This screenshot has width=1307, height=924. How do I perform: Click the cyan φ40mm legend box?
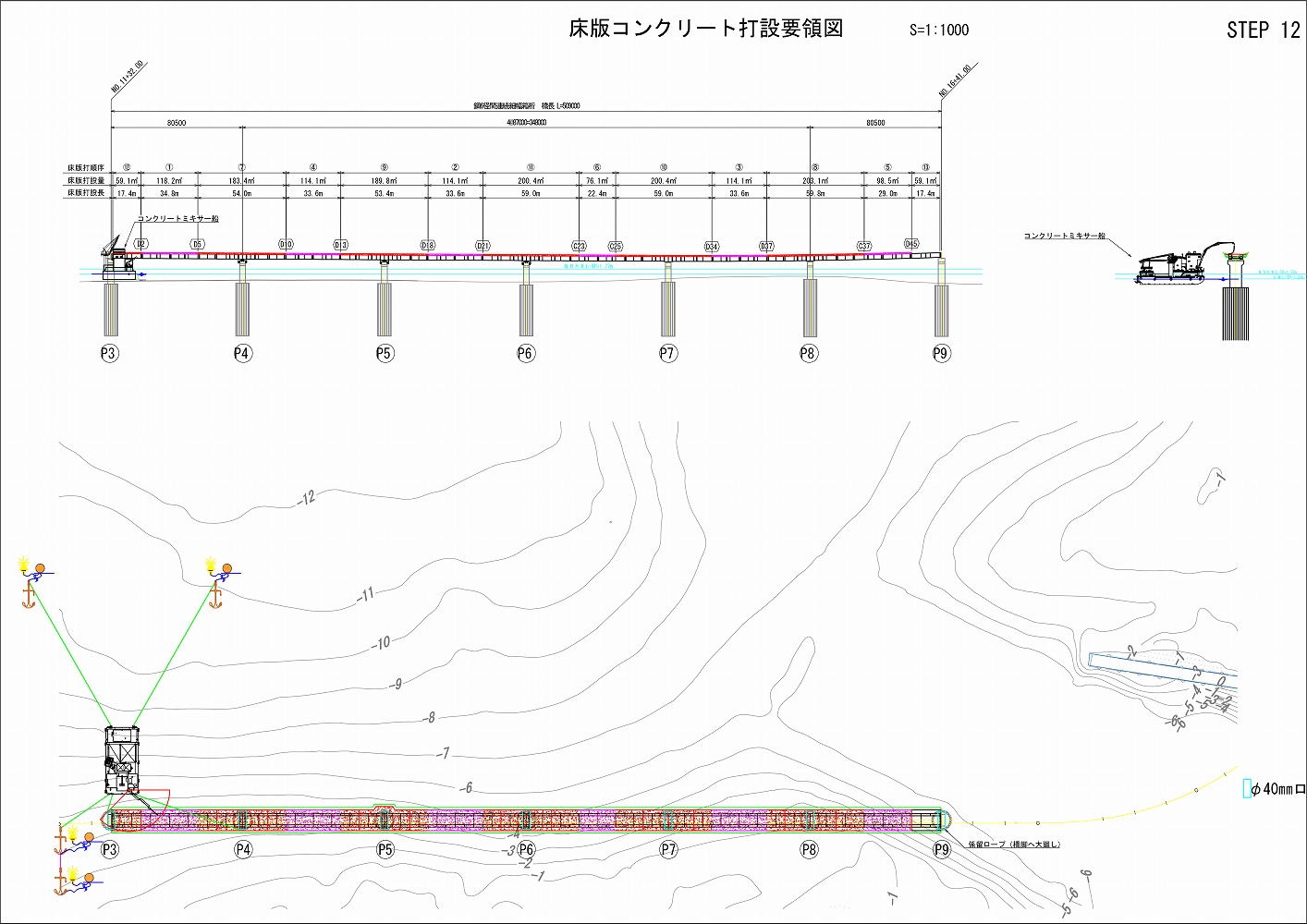(x=1247, y=789)
